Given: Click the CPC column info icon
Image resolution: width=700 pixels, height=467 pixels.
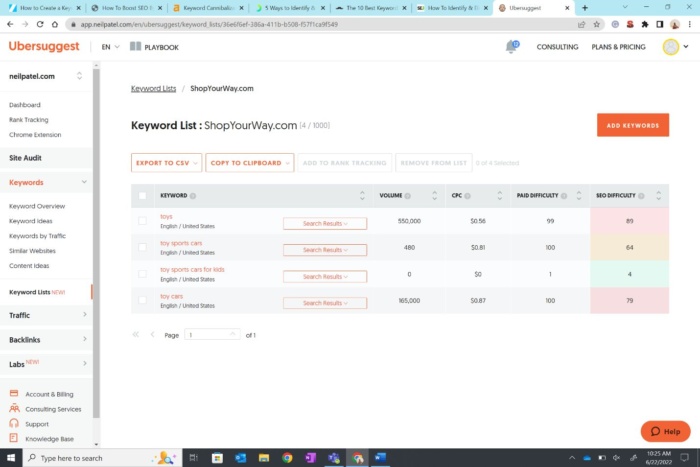Looking at the screenshot, I should point(467,196).
